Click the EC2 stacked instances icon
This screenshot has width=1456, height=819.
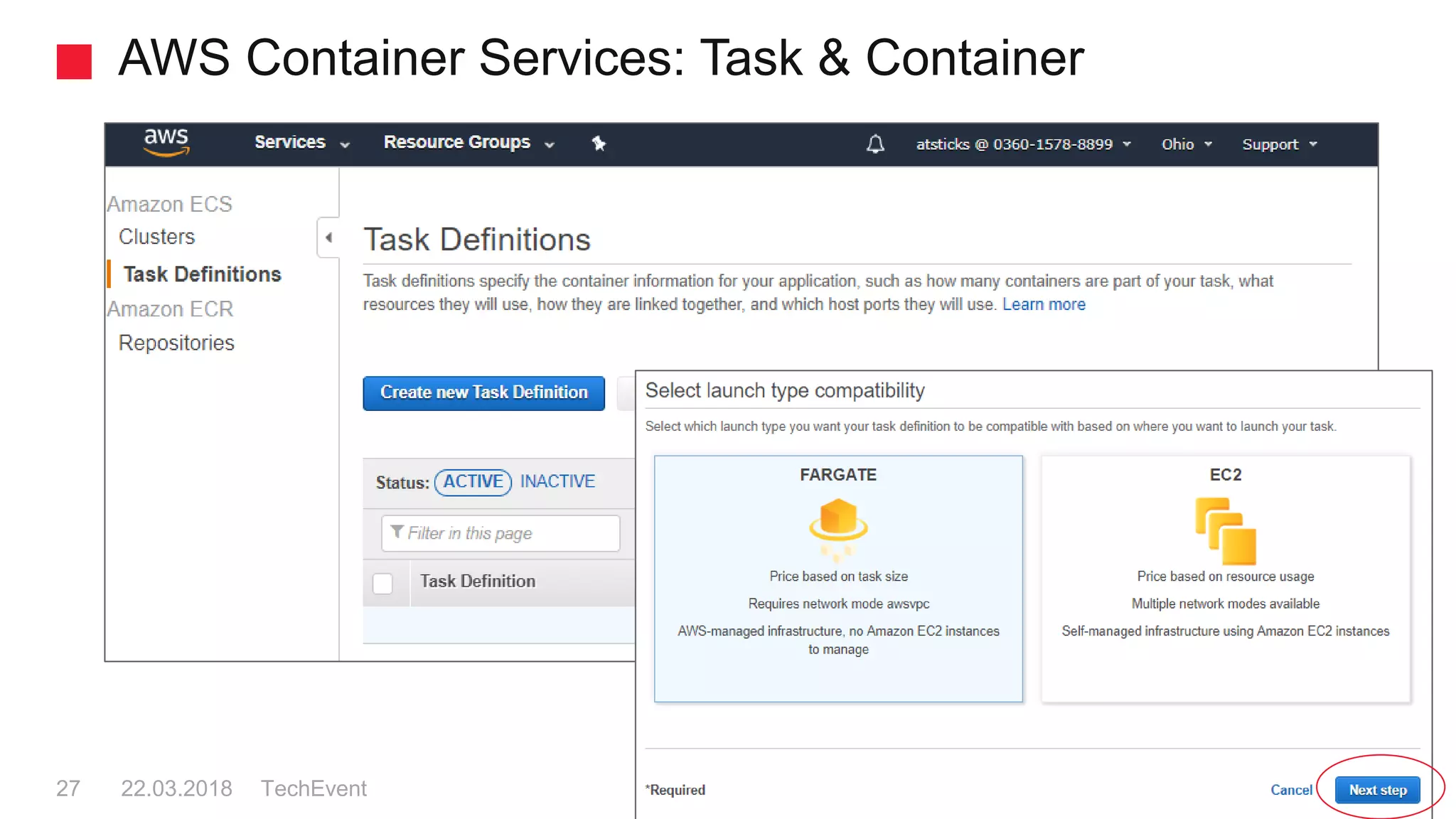click(x=1226, y=530)
